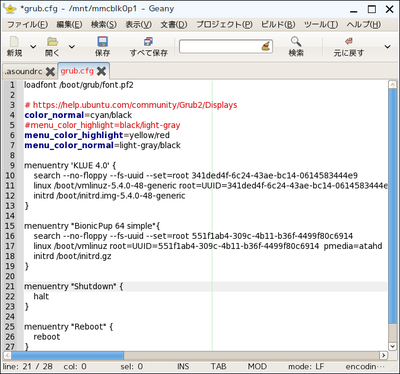Click the 'menu_color_highlight=yellow/red' line

(97, 135)
